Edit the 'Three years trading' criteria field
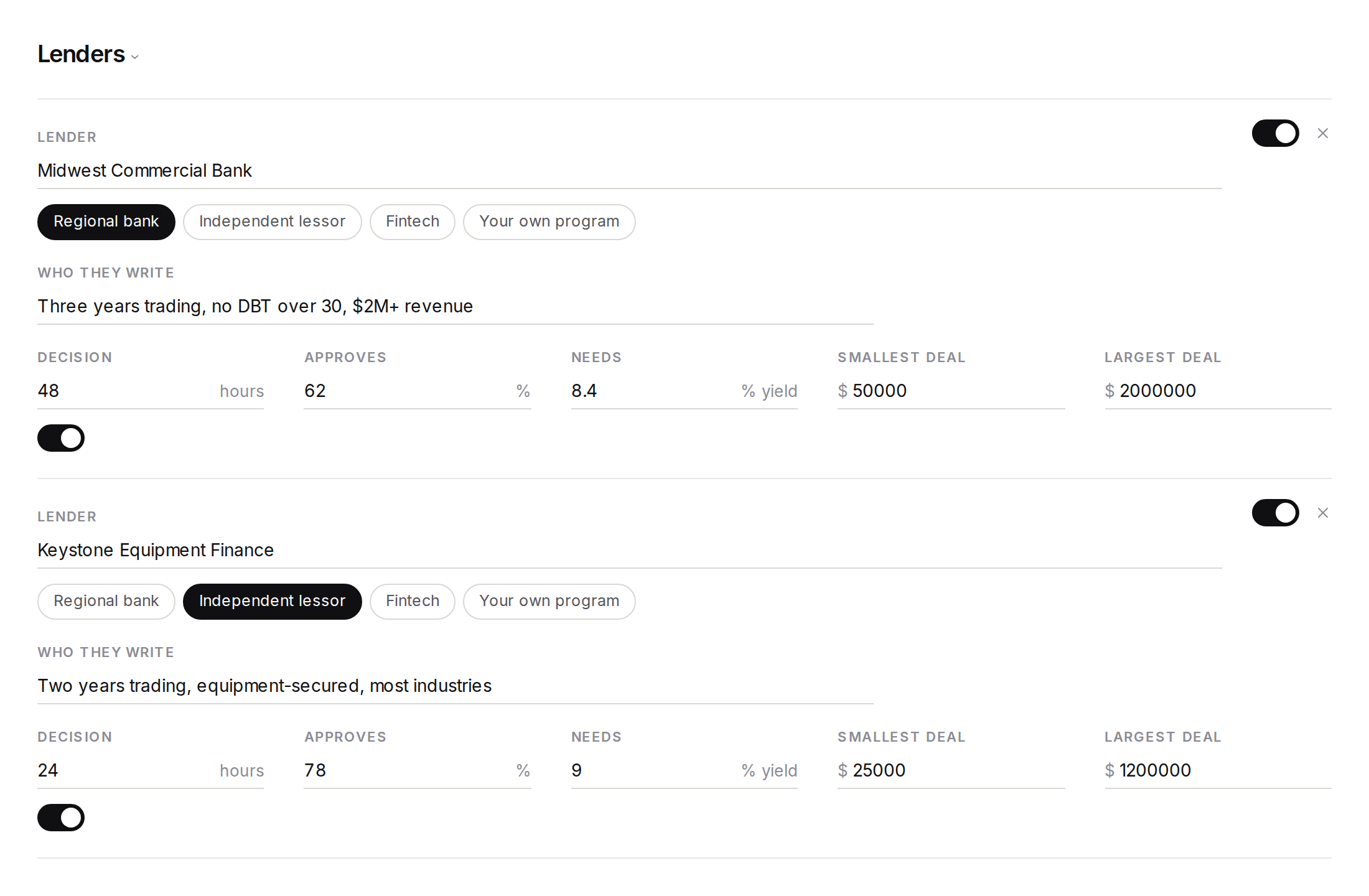Viewport: 1369px width, 896px height. pos(456,306)
